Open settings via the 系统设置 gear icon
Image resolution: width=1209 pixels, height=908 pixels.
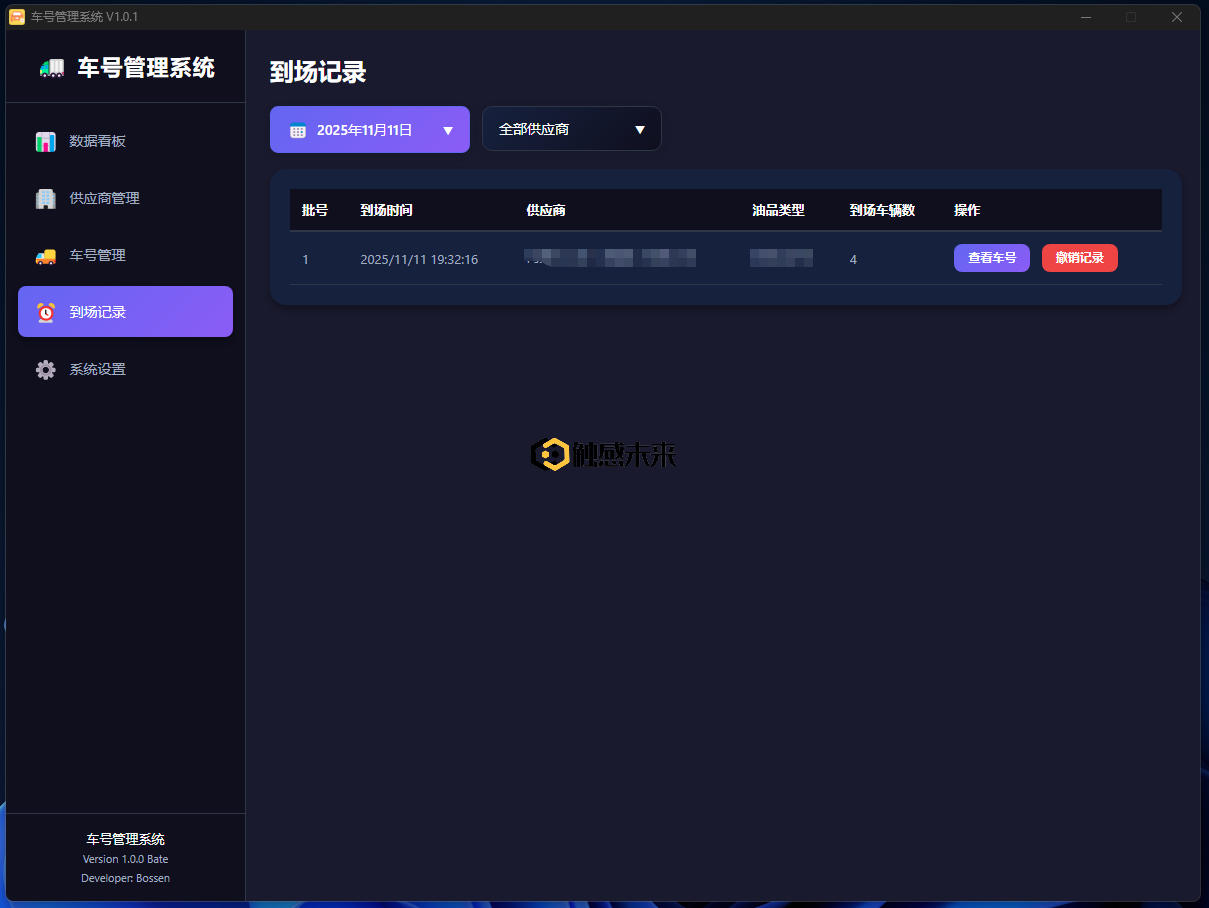coord(45,369)
